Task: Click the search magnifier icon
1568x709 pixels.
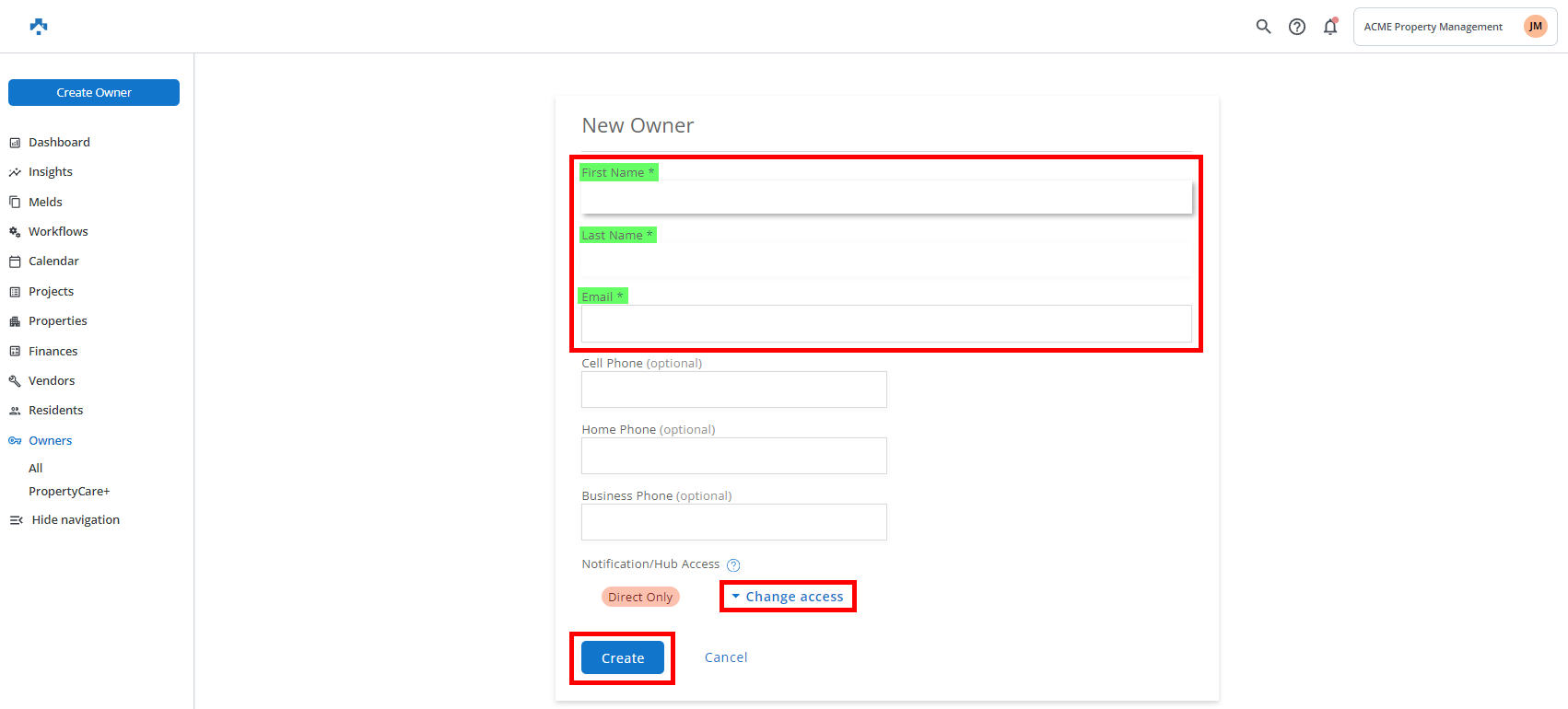Action: point(1263,27)
